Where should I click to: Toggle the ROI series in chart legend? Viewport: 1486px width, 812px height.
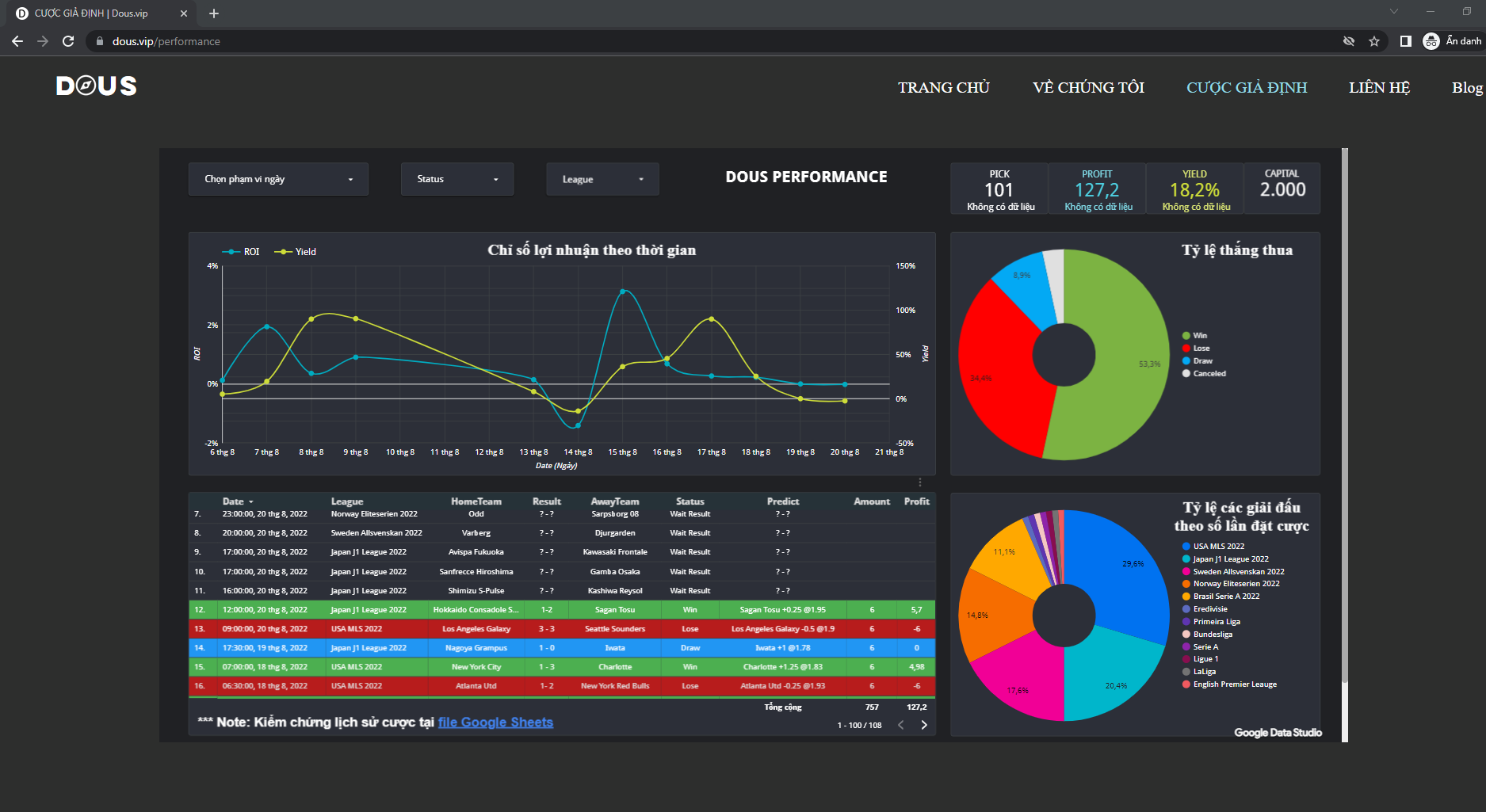click(x=242, y=252)
